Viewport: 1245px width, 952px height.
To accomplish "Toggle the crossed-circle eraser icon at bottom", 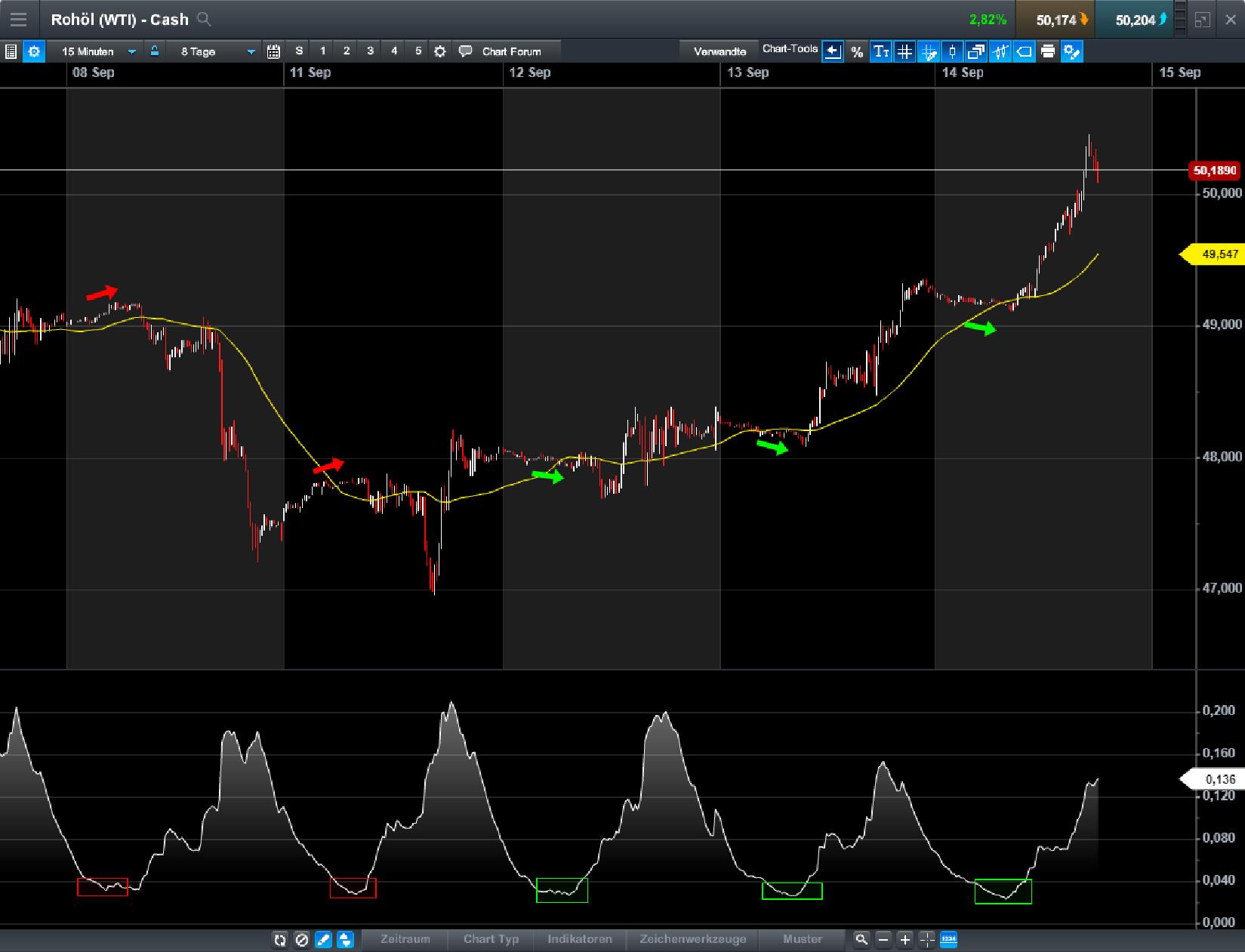I will [x=301, y=940].
